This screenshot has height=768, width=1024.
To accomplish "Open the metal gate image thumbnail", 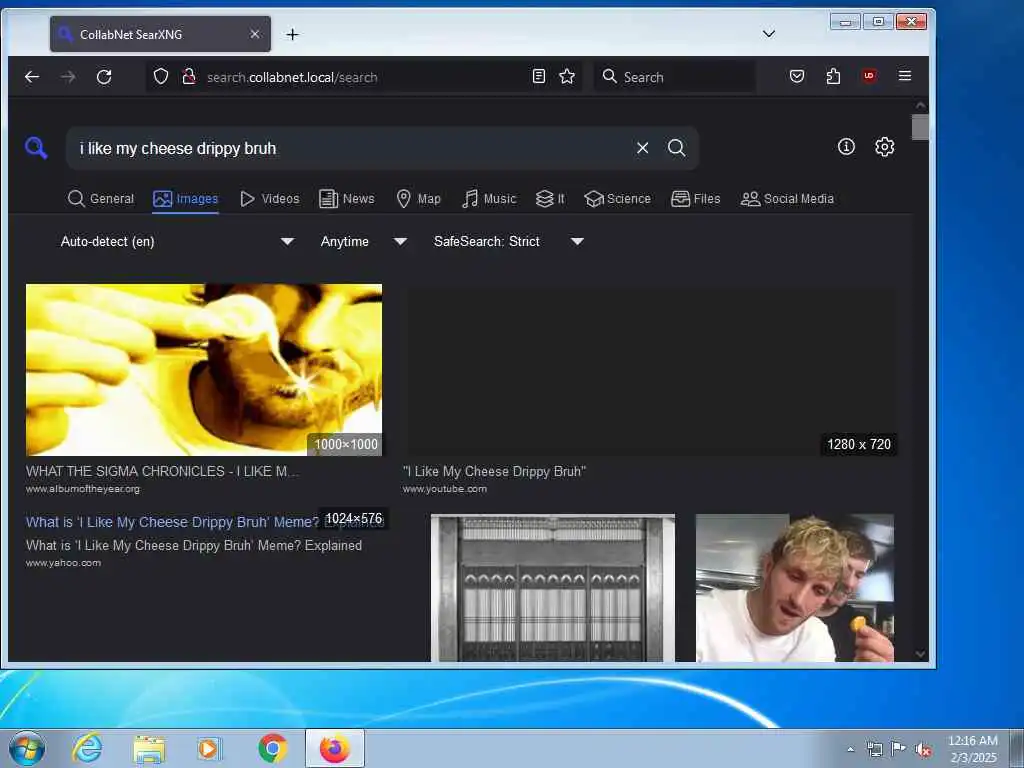I will coord(553,588).
